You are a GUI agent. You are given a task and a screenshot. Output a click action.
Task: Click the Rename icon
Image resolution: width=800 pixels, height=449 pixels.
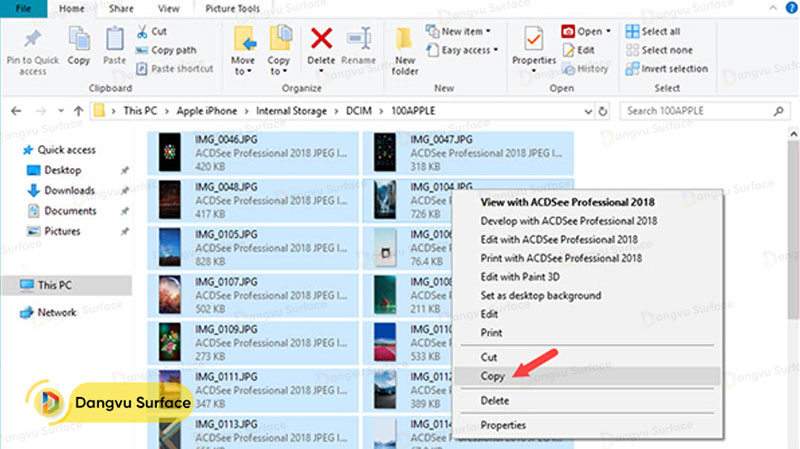[359, 39]
